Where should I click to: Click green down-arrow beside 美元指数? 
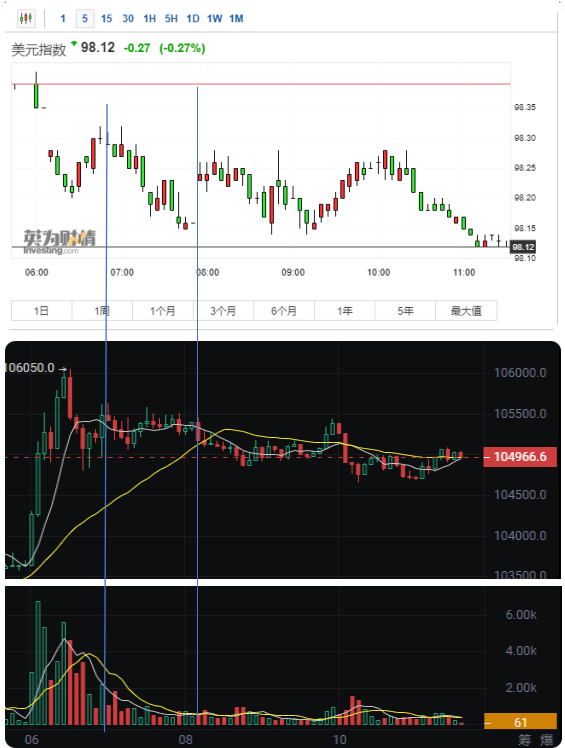pyautogui.click(x=74, y=43)
